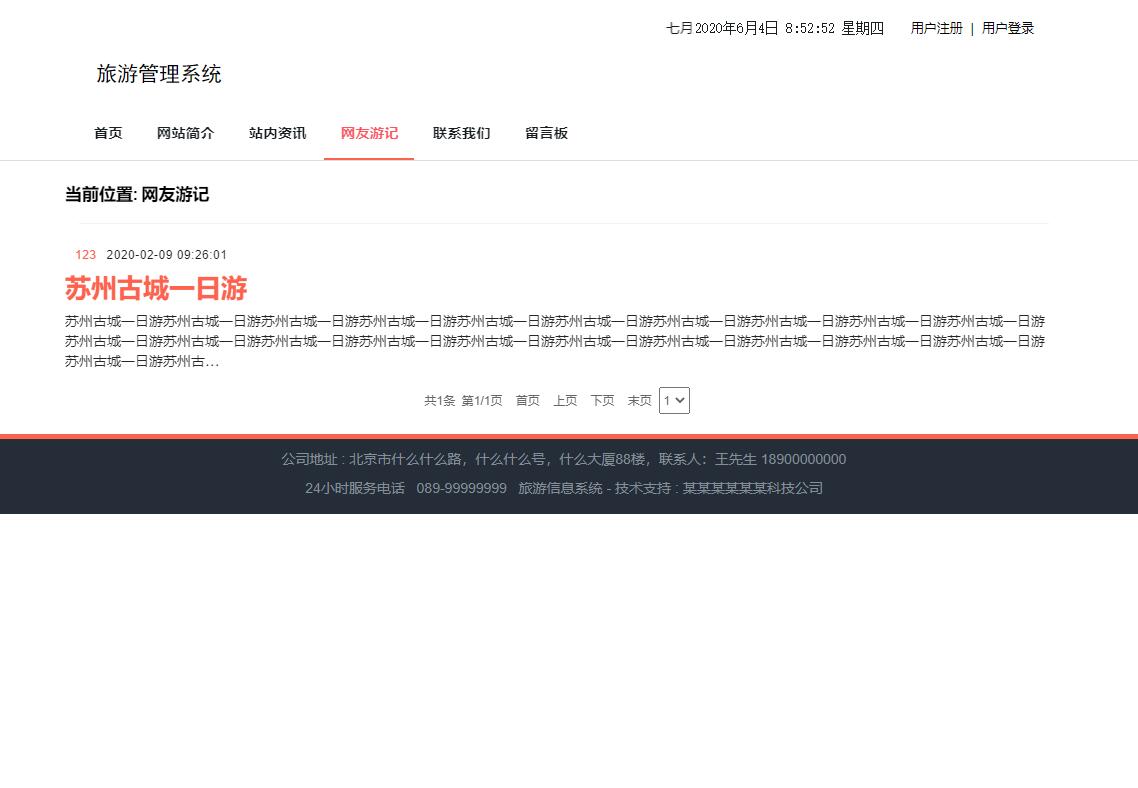Go to the 留言板 tab
Screen dimensions: 1138x788
click(x=546, y=133)
